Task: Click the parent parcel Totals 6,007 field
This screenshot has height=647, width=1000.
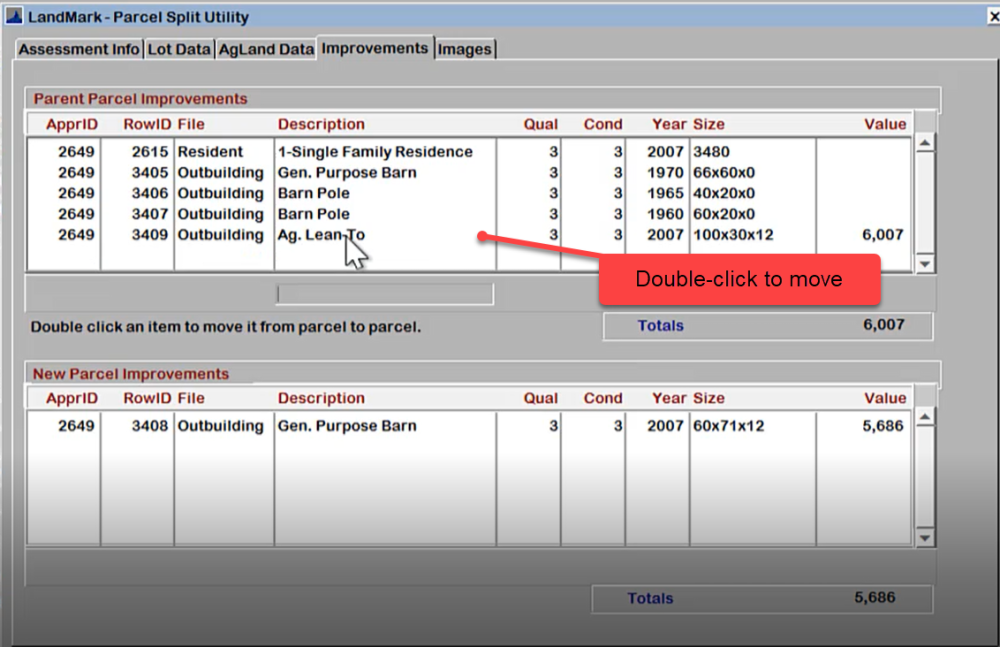Action: click(768, 325)
